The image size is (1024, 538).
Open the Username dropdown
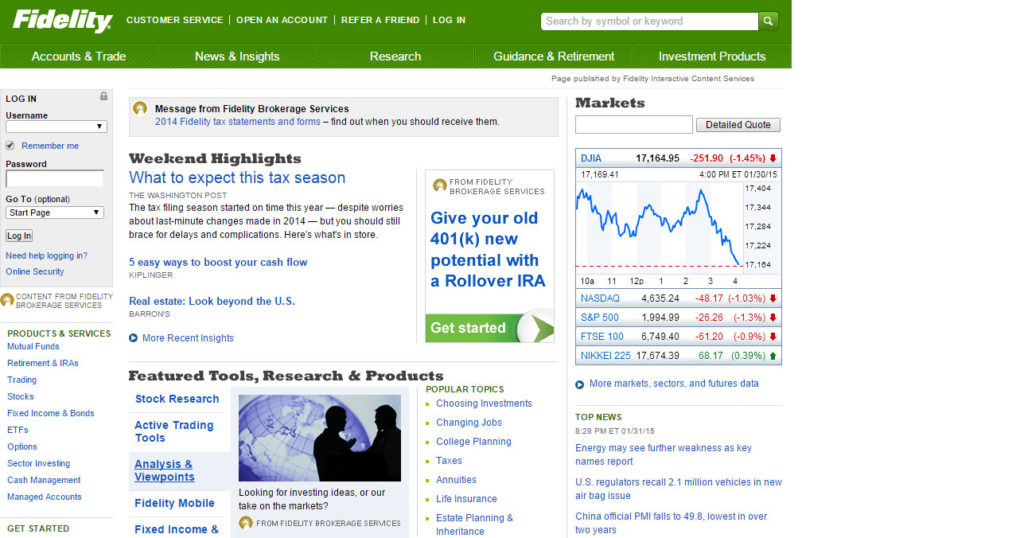click(x=56, y=127)
